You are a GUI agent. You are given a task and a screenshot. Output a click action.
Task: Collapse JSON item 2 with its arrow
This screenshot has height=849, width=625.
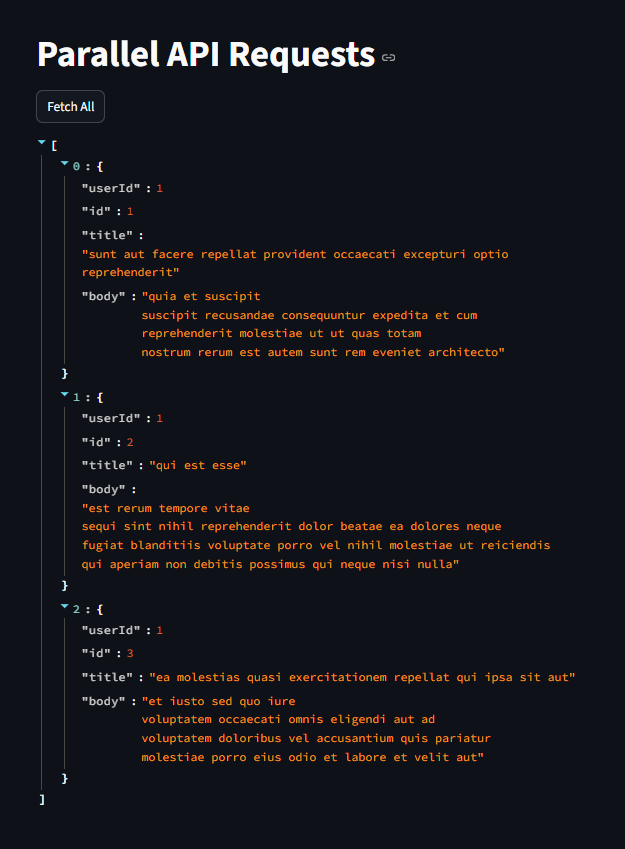click(64, 606)
